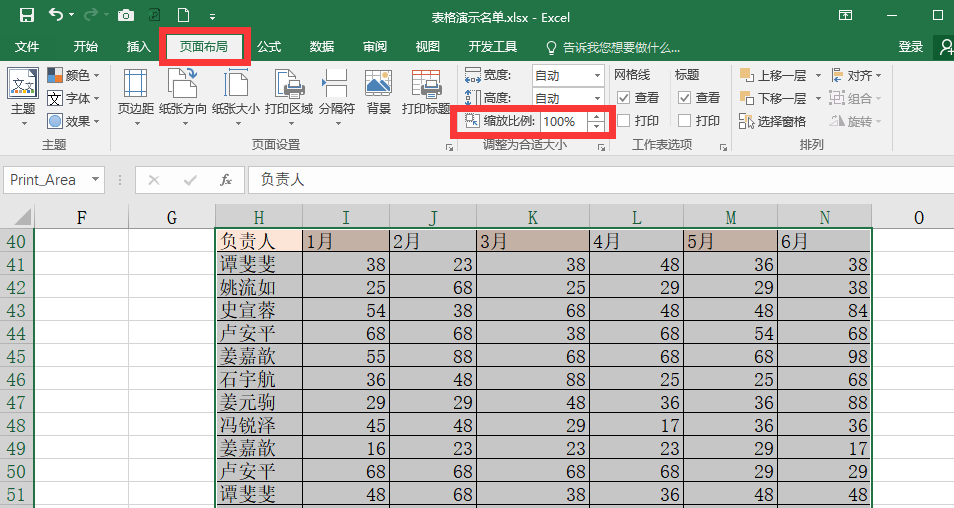The height and width of the screenshot is (508, 954).
Task: Select column K header
Action: tap(532, 217)
